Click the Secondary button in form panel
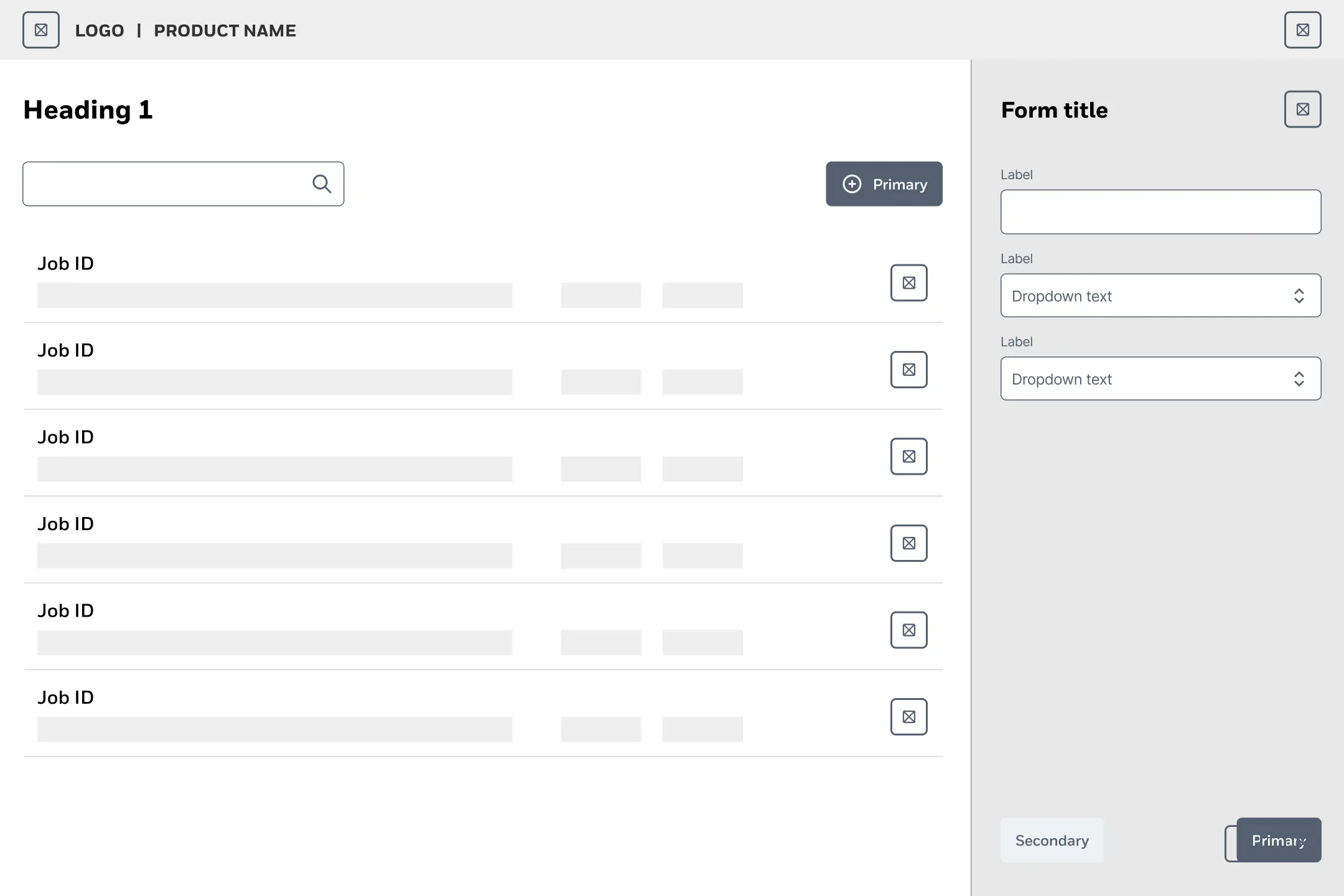This screenshot has width=1344, height=896. 1052,839
